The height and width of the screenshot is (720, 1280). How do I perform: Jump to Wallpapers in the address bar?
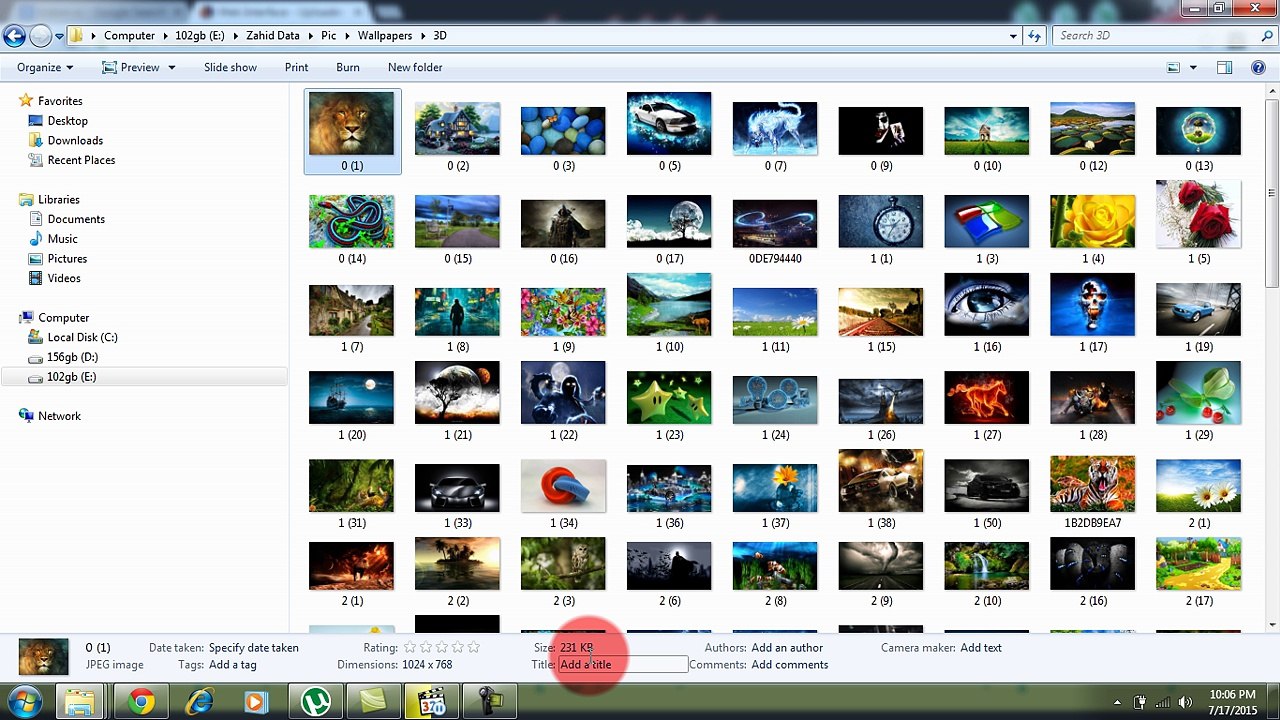point(385,36)
